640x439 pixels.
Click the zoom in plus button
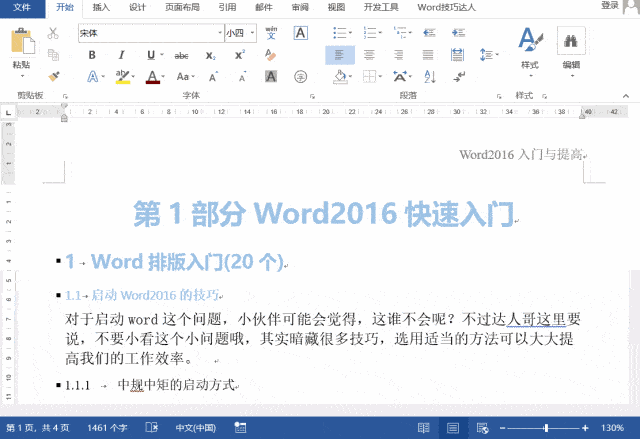(585, 428)
